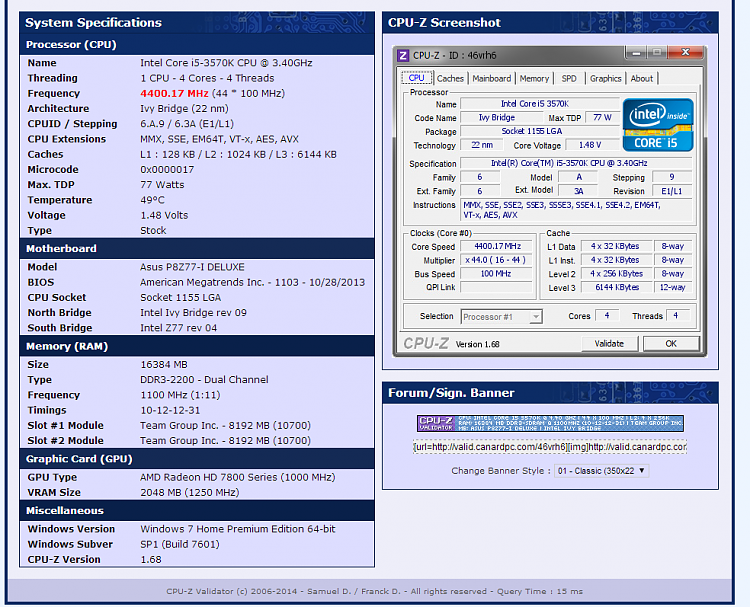Click the CPU-Z Validator forum banner image
The image size is (750, 607).
point(550,423)
